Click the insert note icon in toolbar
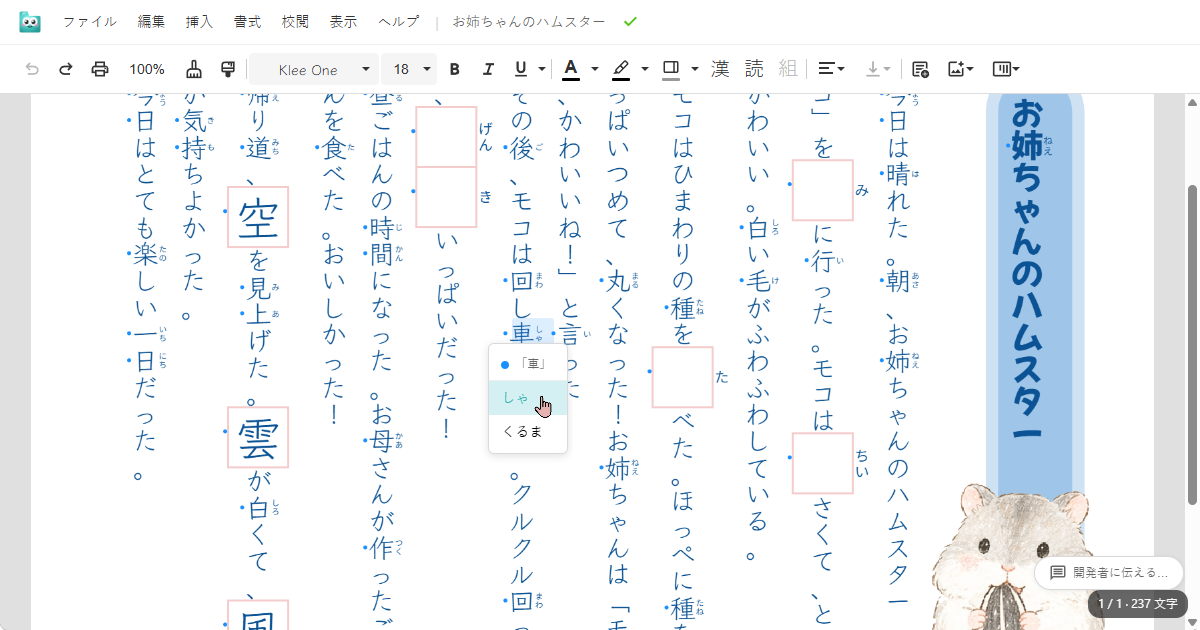Image resolution: width=1200 pixels, height=630 pixels. tap(921, 69)
